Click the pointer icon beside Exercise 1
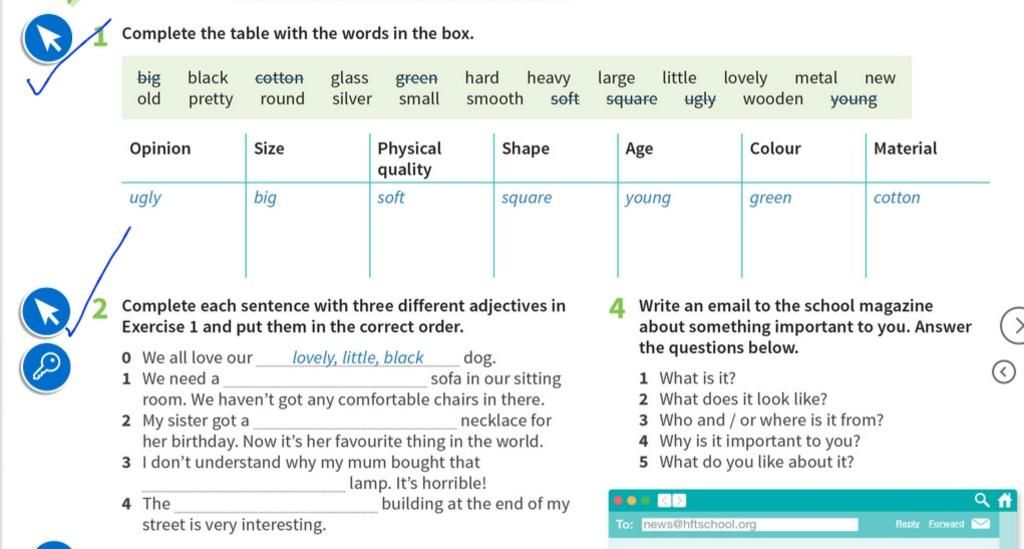Image resolution: width=1024 pixels, height=549 pixels. [48, 38]
